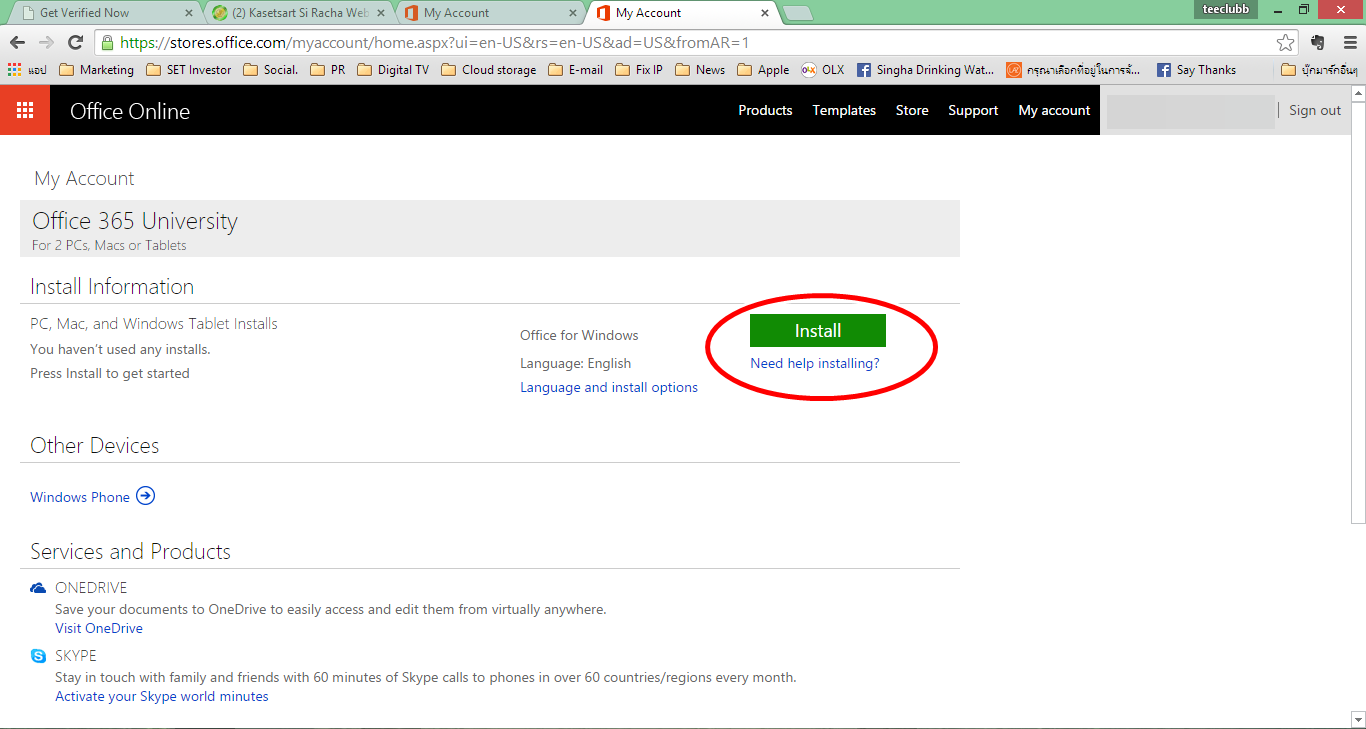Click the Sign out link
Screen dimensions: 1366x729
point(1315,110)
